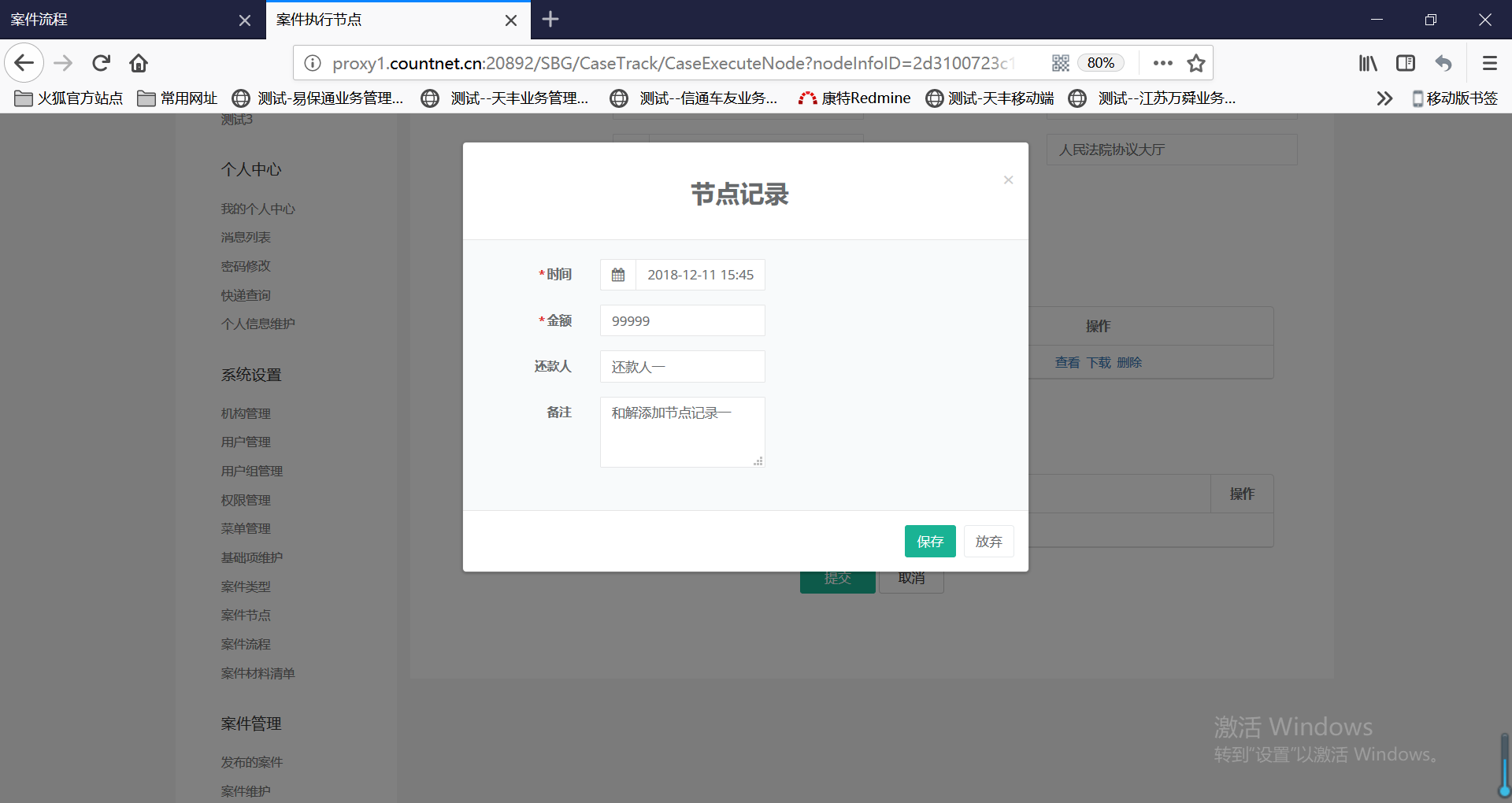This screenshot has height=803, width=1512.
Task: Close the 节点记录 dialog with the X
Action: pyautogui.click(x=1008, y=180)
